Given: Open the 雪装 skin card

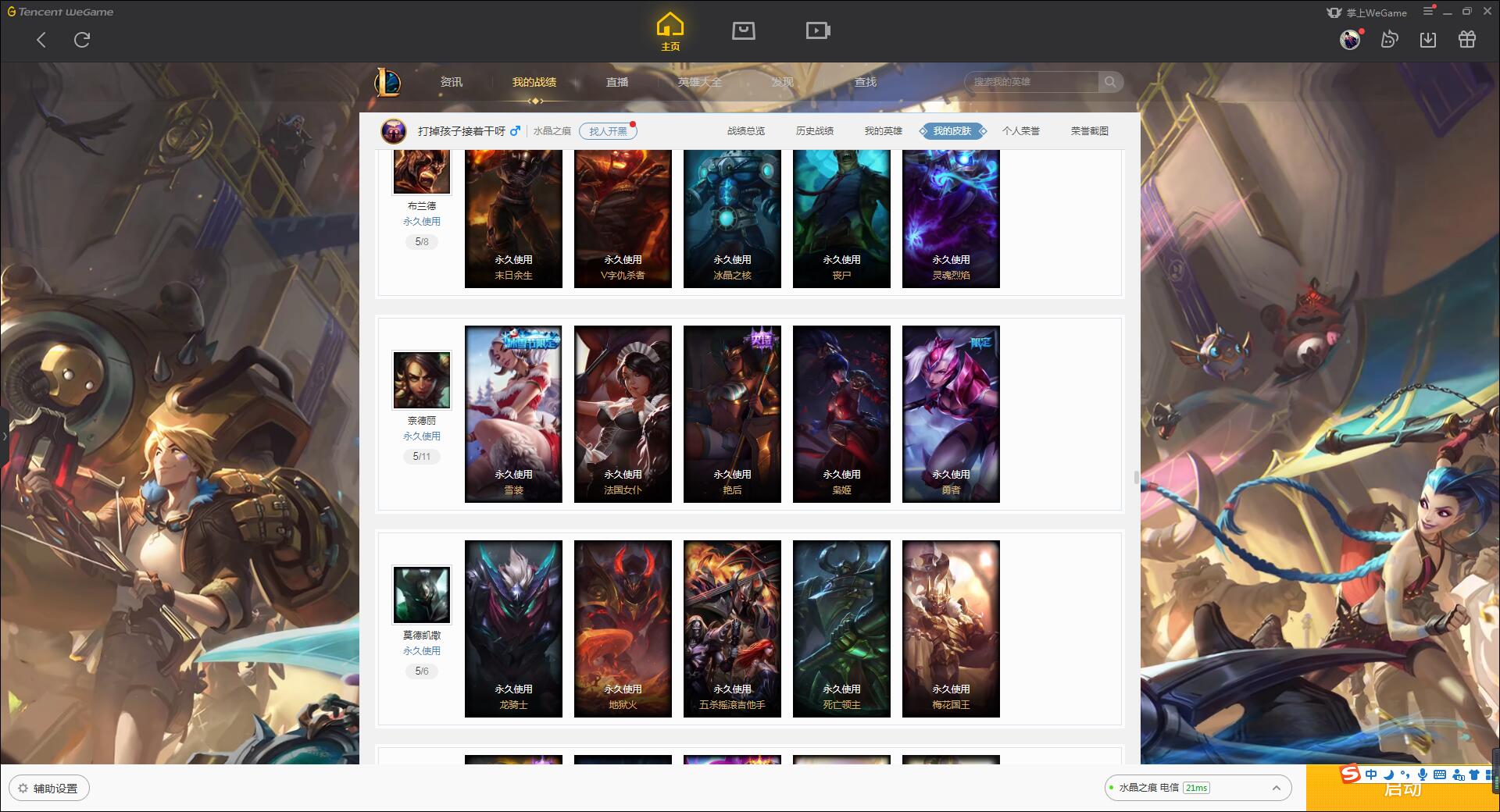Looking at the screenshot, I should click(x=513, y=414).
